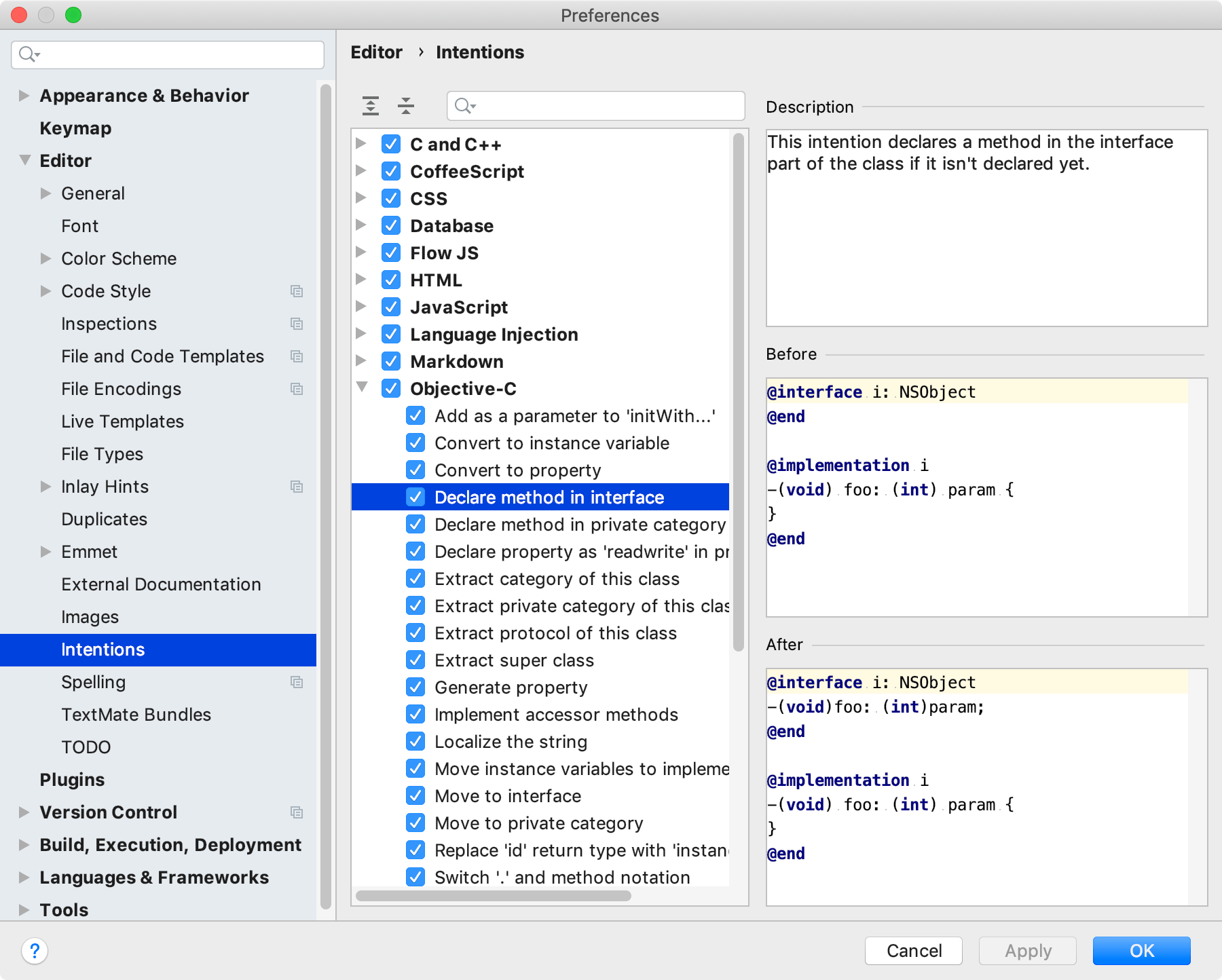Expand the Flow JS intentions group

[x=361, y=252]
